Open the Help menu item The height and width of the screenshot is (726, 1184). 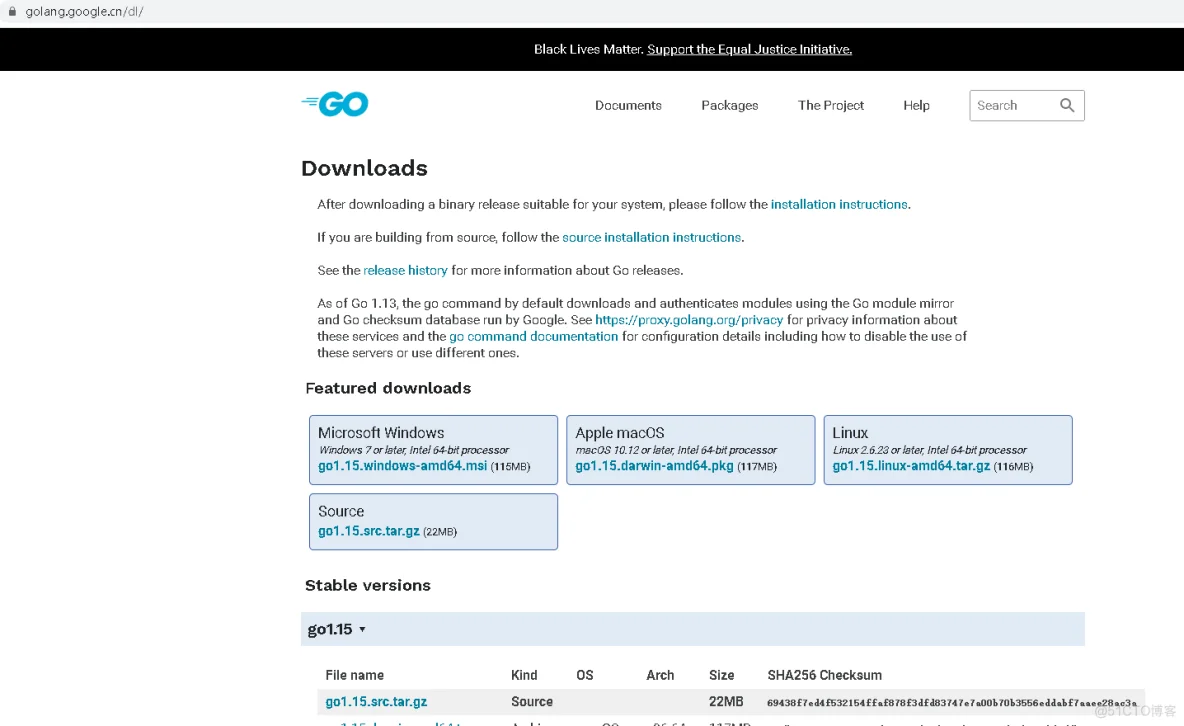(x=916, y=105)
